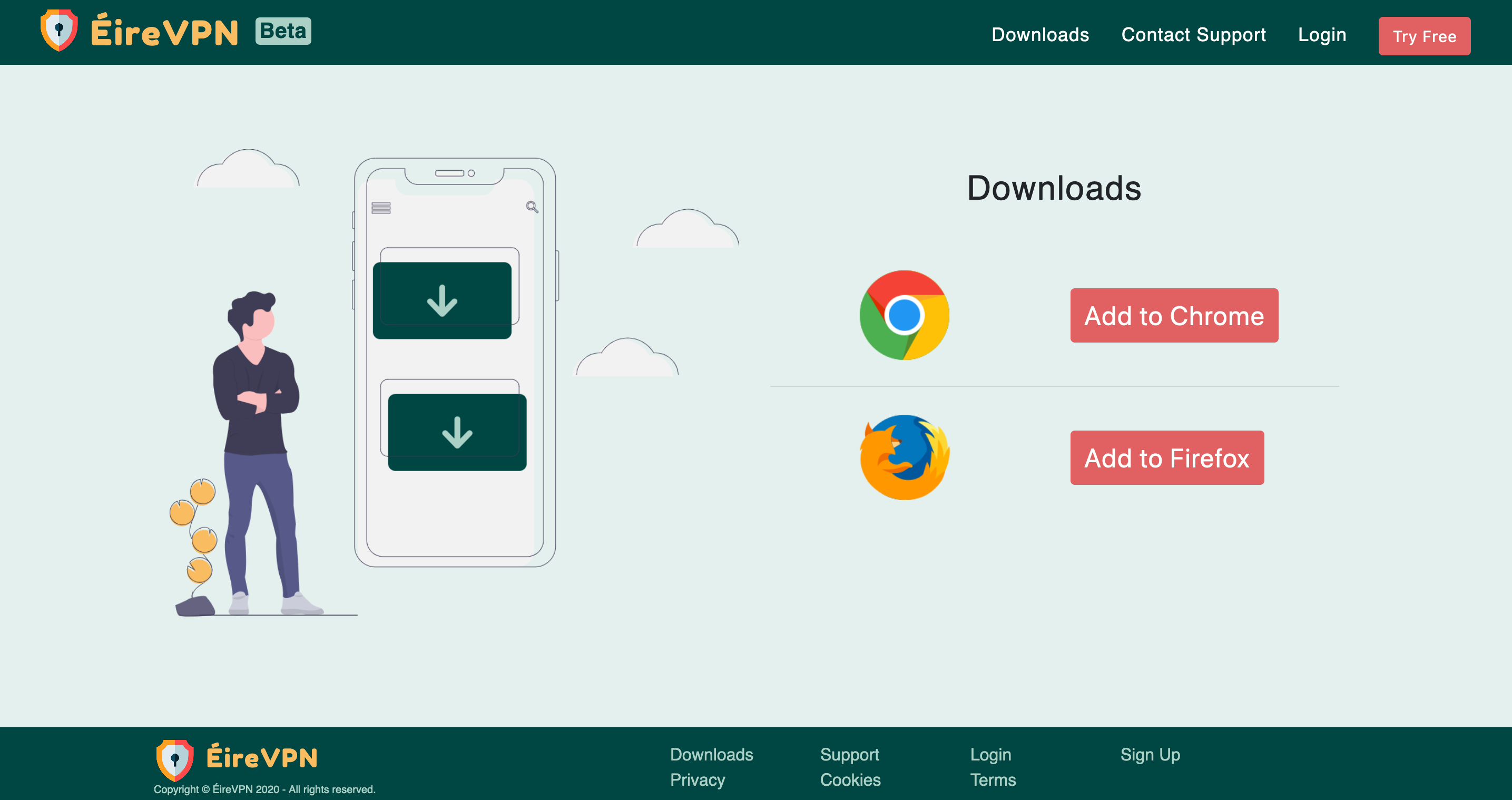1512x800 pixels.
Task: Click the lower download arrow card on phone
Action: (457, 432)
